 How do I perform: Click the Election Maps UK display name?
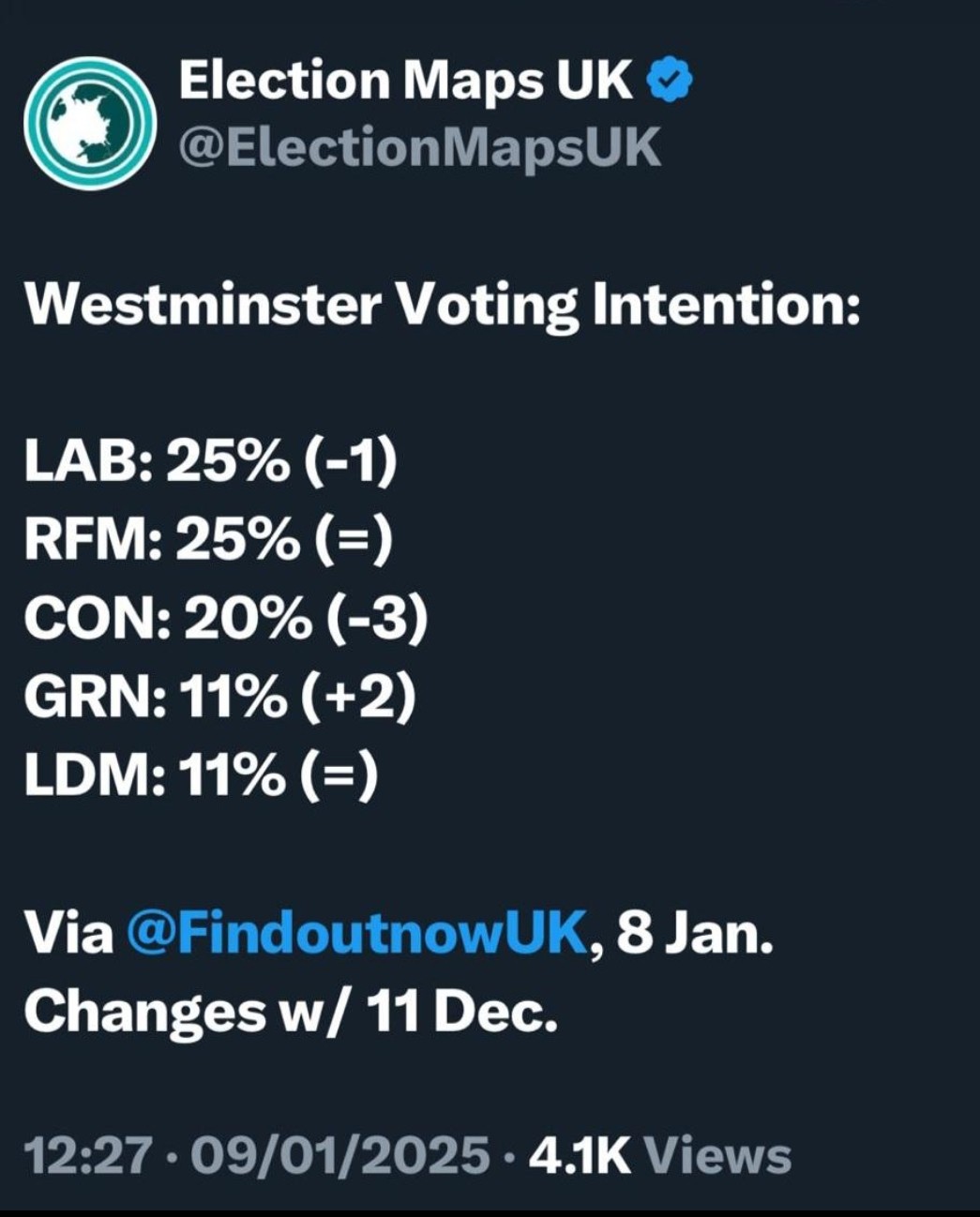pos(405,81)
